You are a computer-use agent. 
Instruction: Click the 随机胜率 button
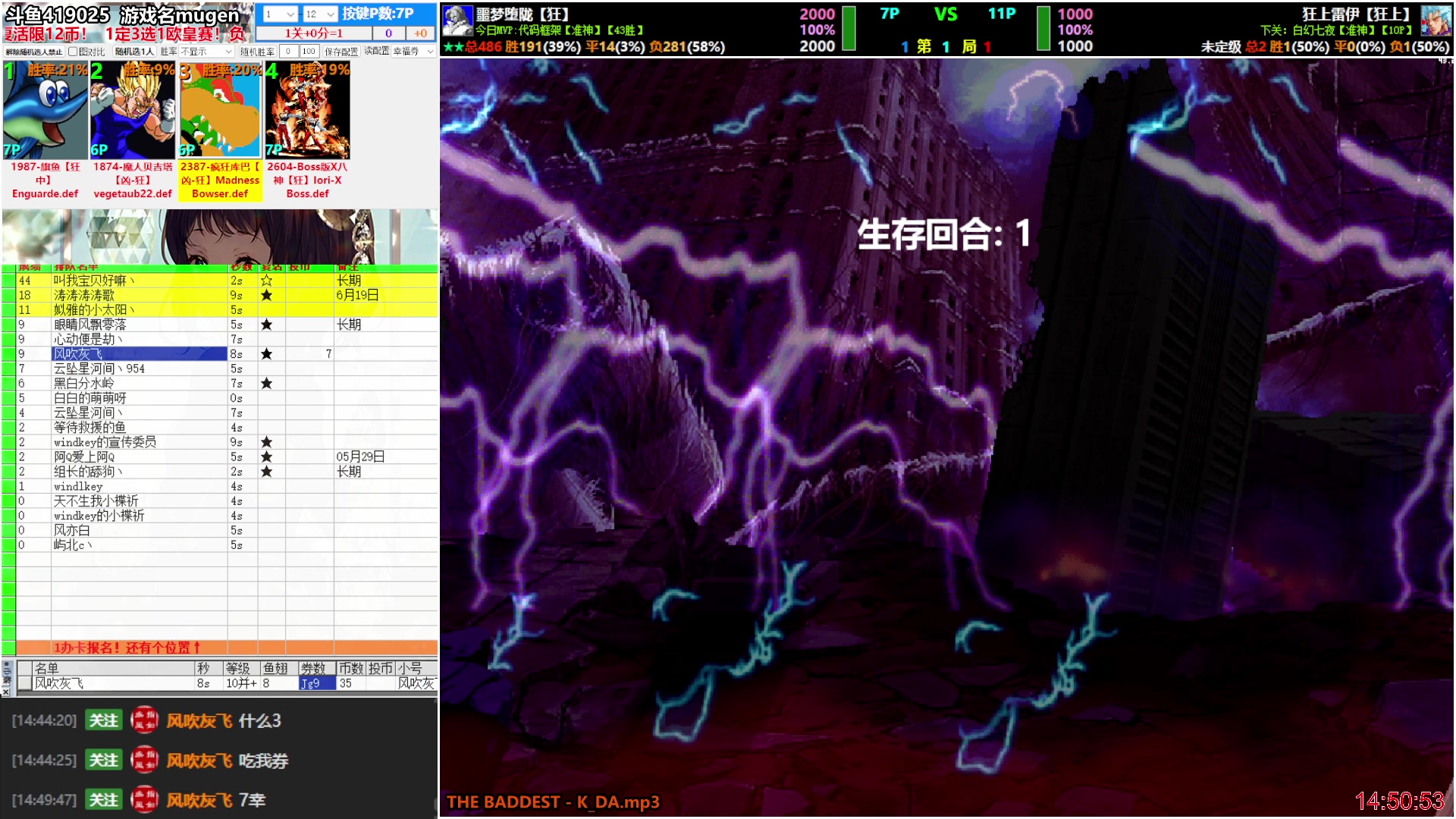257,52
